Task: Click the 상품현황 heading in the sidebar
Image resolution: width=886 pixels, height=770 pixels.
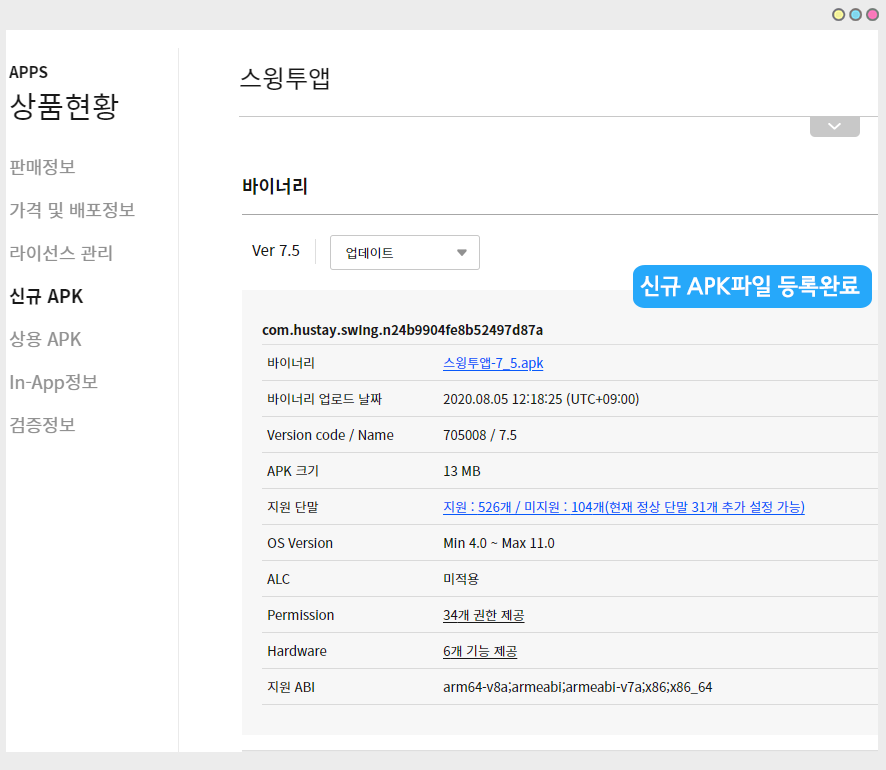Action: 64,106
